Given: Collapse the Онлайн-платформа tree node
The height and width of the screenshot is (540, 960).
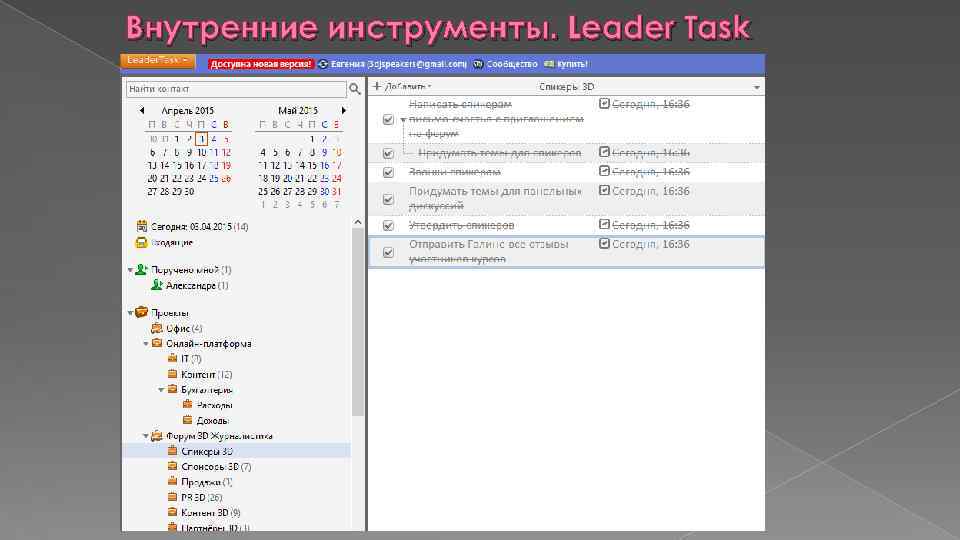Looking at the screenshot, I should (146, 343).
